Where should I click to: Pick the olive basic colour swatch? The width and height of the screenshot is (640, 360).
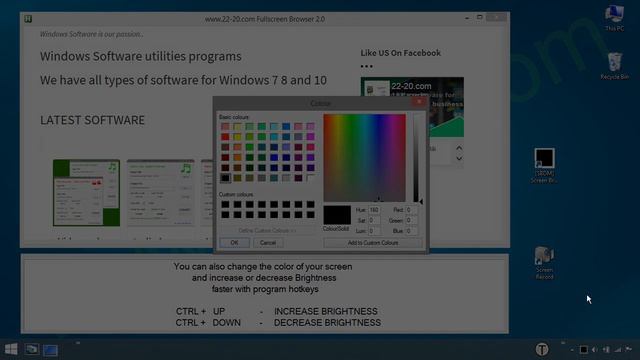click(237, 178)
